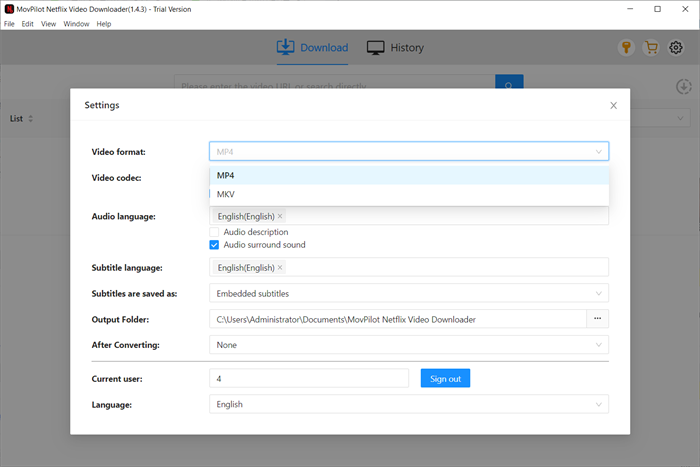Choose MKV video format option

pyautogui.click(x=409, y=194)
